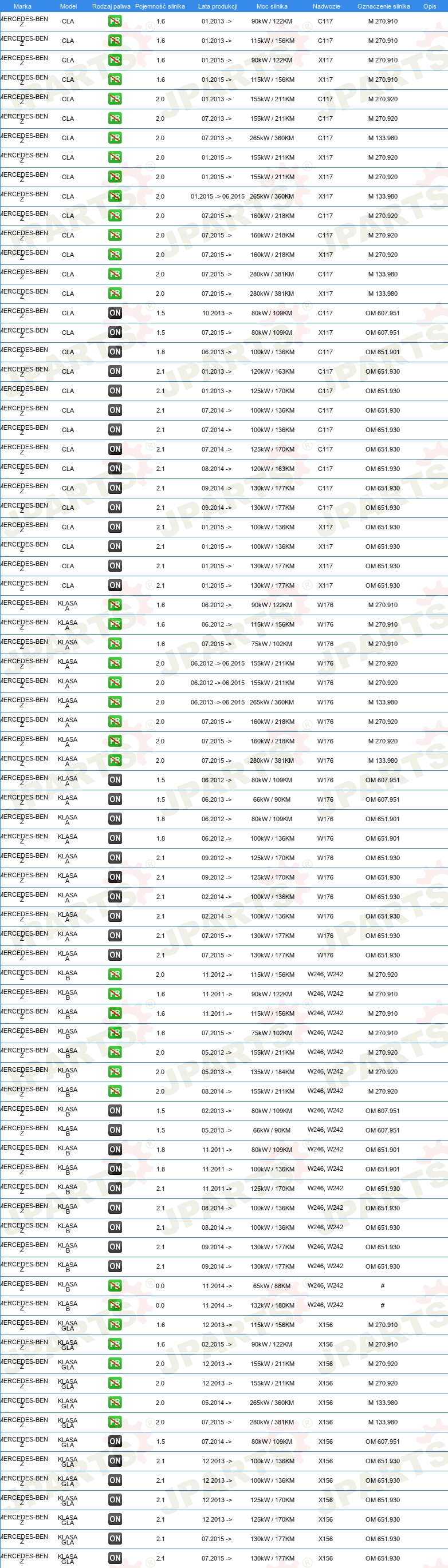Image resolution: width=448 pixels, height=1568 pixels.
Task: Click the '02.2013 ->' production date cell
Action: (x=217, y=1111)
